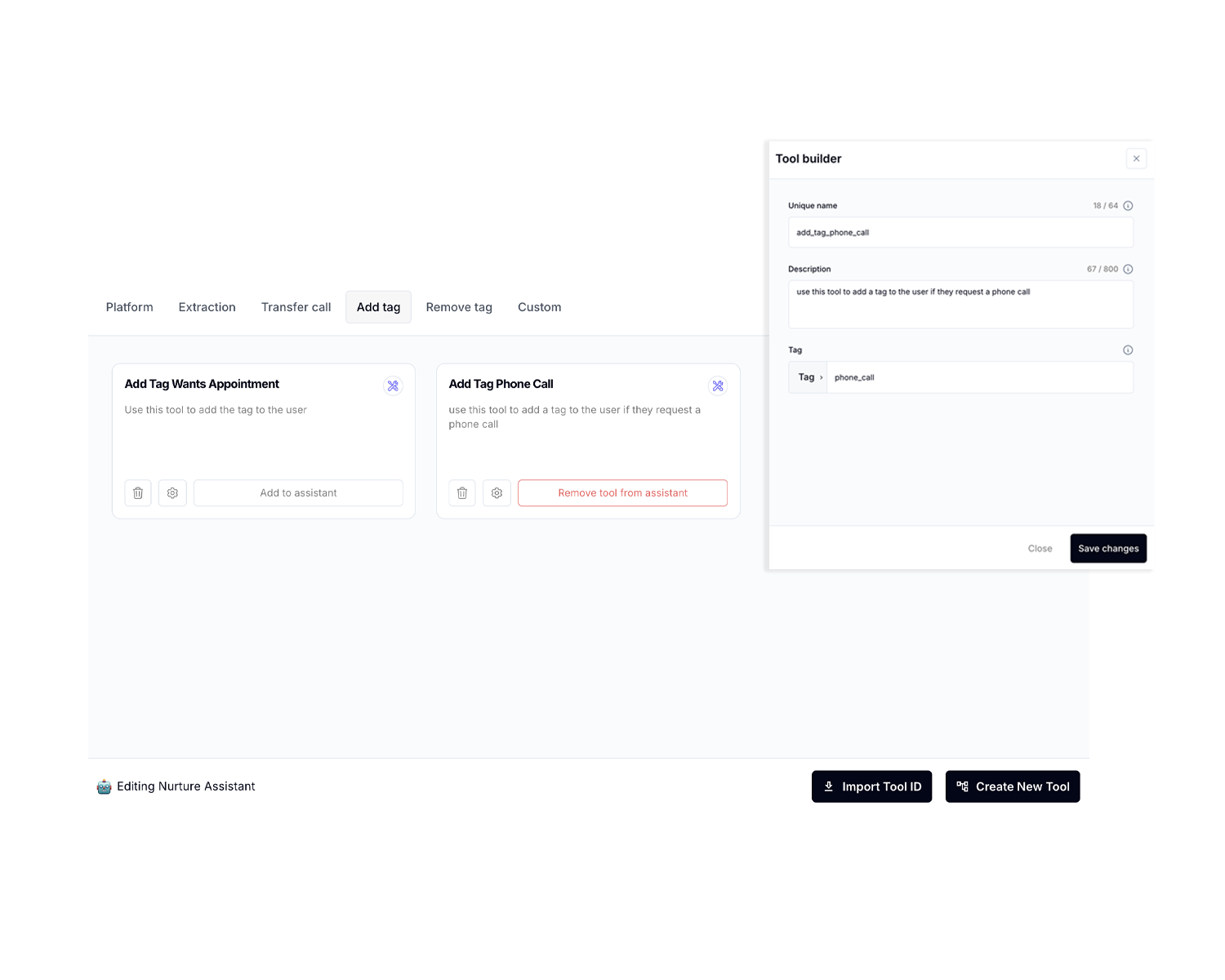Click the Tool builder heading

coord(808,158)
